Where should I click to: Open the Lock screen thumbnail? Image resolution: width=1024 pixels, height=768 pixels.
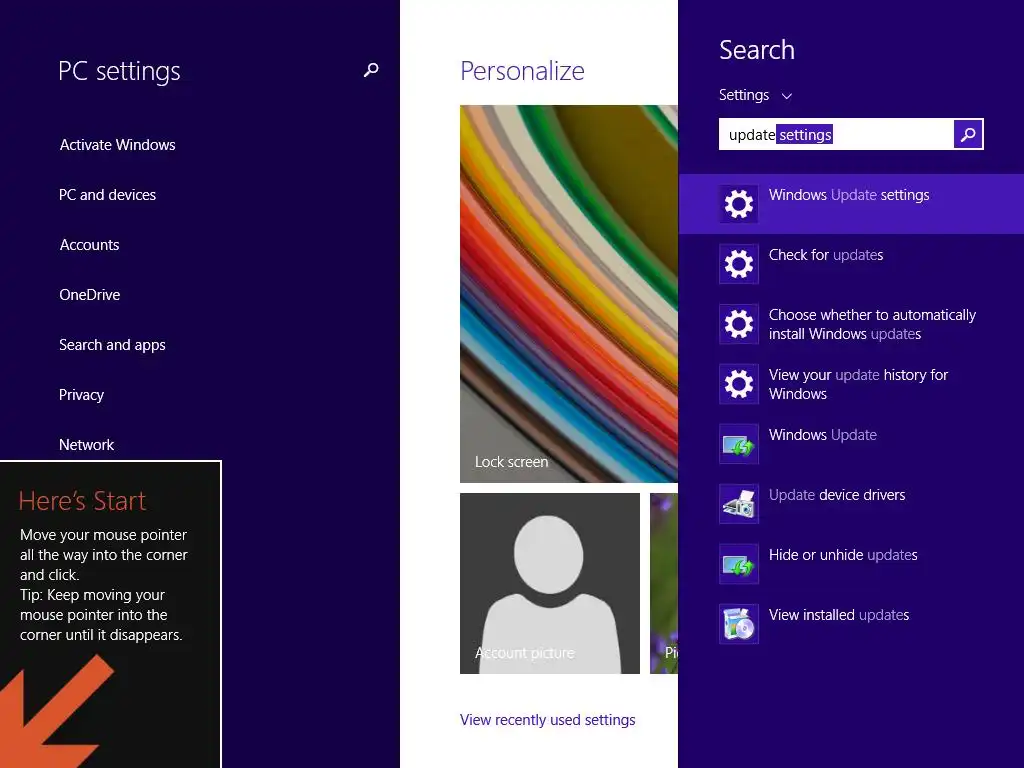click(569, 294)
